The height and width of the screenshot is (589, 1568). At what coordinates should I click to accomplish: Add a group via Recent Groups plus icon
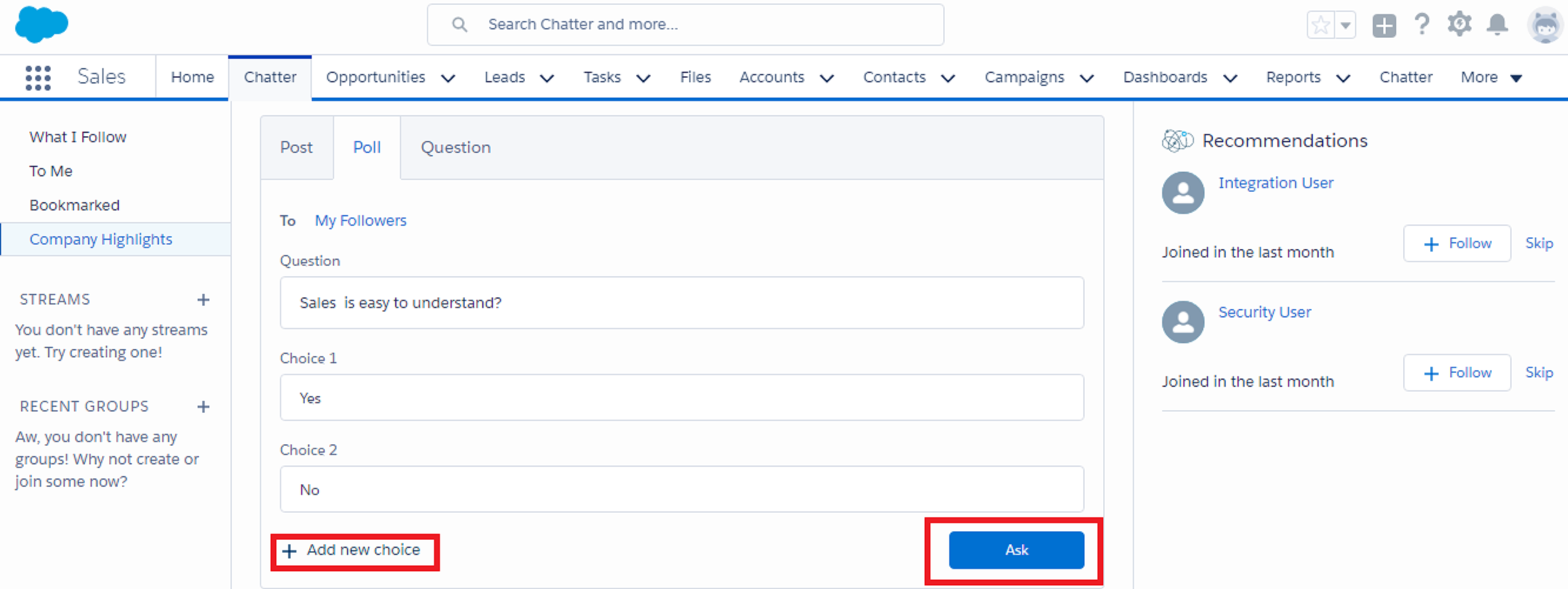(203, 406)
